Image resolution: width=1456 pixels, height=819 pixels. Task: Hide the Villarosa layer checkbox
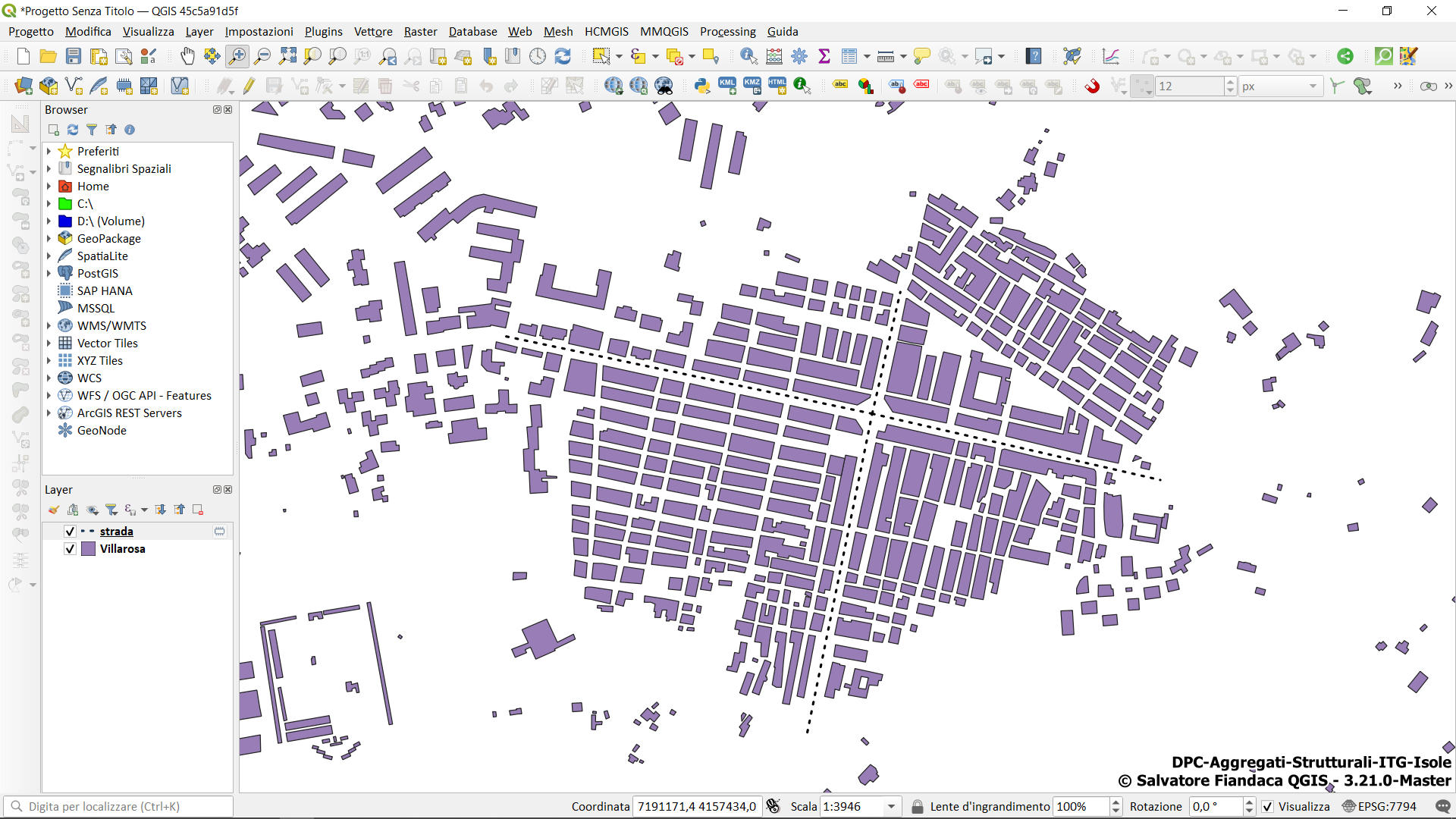click(x=70, y=549)
